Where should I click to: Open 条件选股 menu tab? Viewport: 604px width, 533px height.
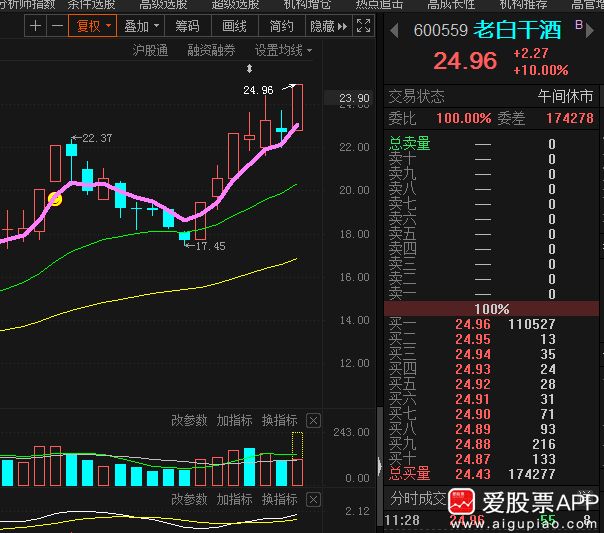(x=91, y=4)
